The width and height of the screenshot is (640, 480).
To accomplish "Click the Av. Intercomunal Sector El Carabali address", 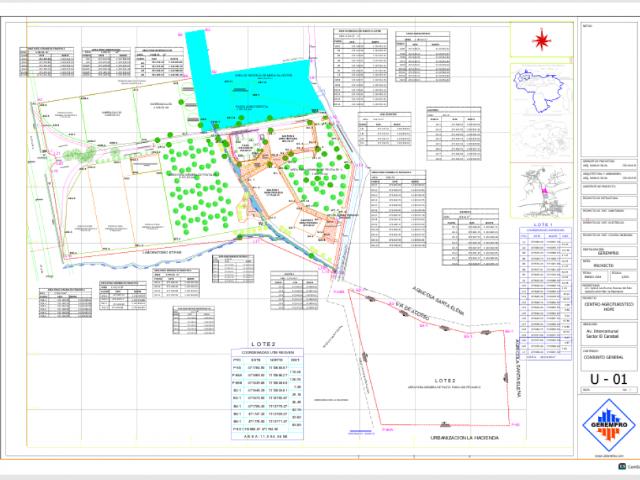I will (x=602, y=334).
